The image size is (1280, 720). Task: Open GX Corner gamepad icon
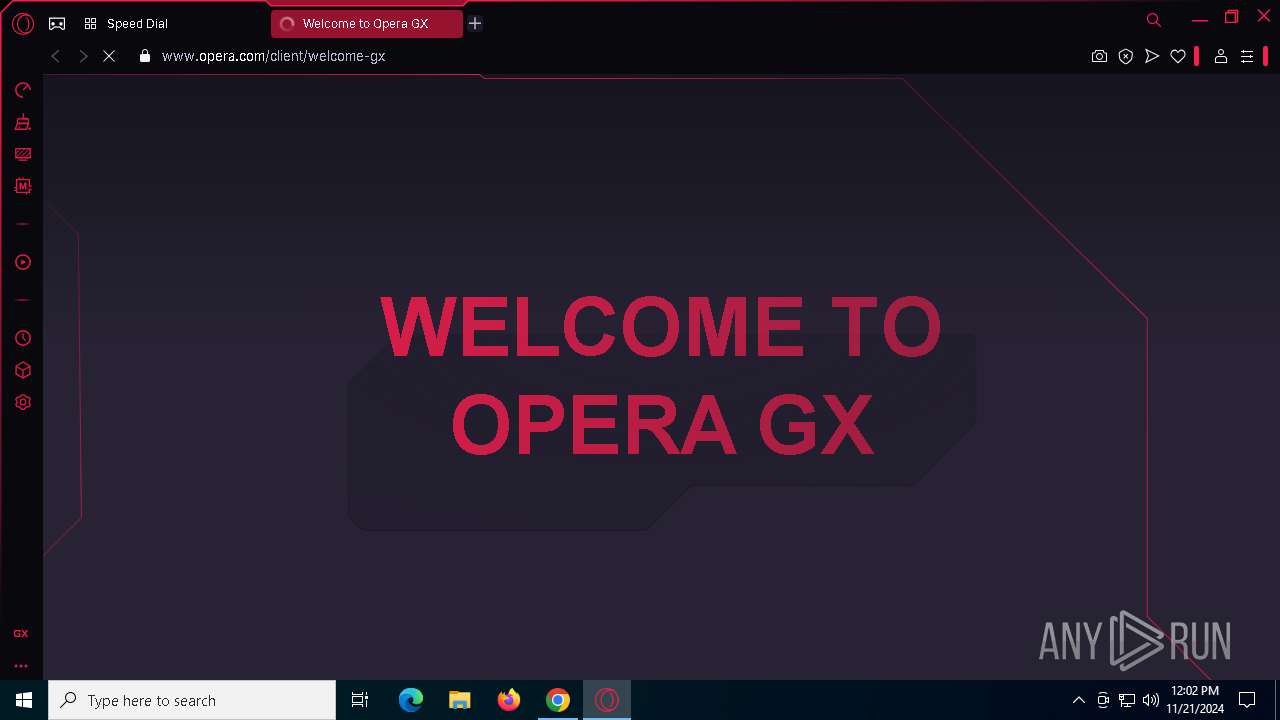click(57, 24)
